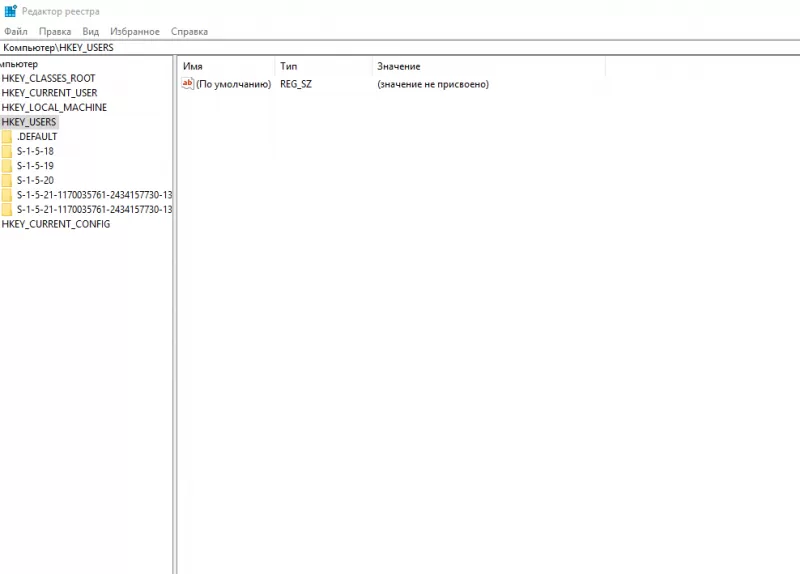Select the HKEY_LOCAL_MACHINE key
The height and width of the screenshot is (574, 800).
(x=54, y=107)
